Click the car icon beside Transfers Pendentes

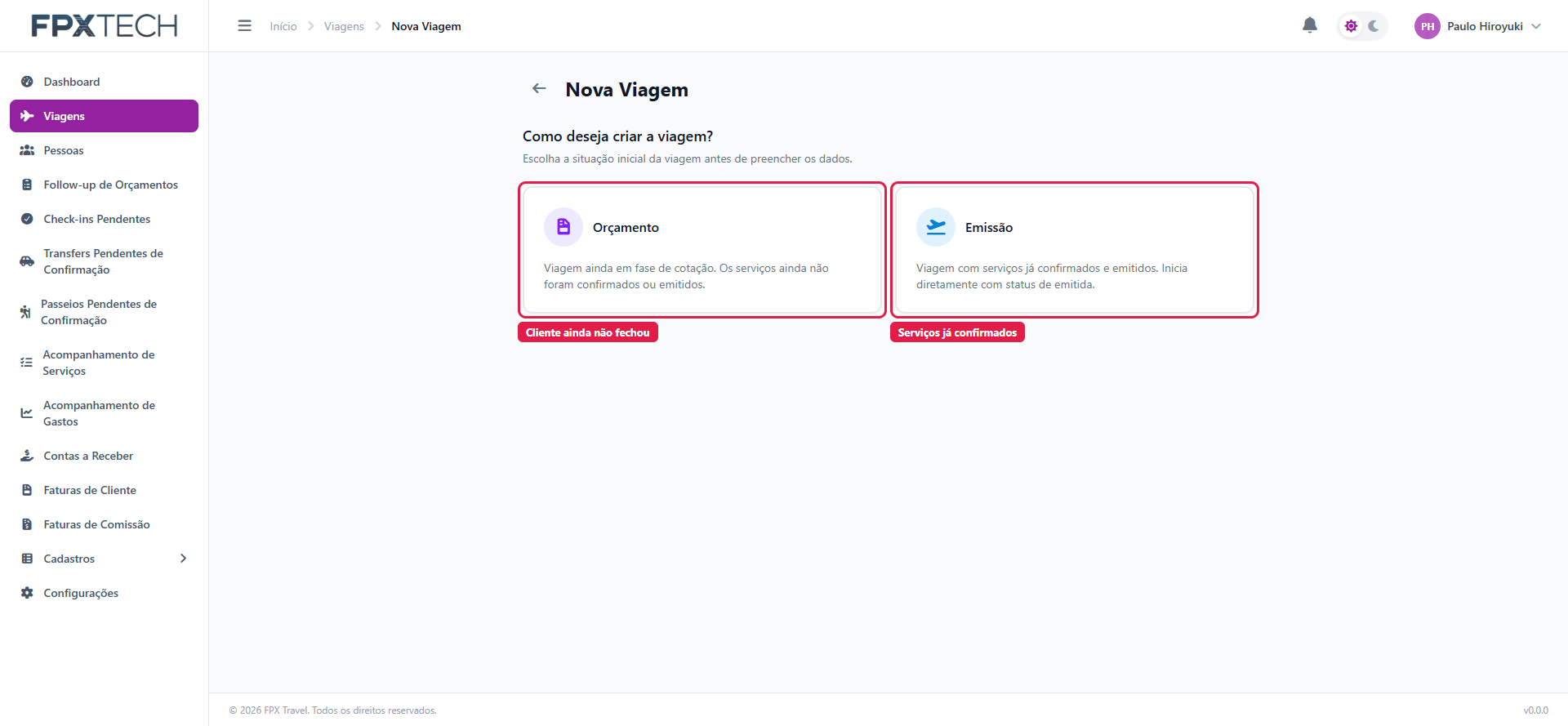tap(27, 261)
